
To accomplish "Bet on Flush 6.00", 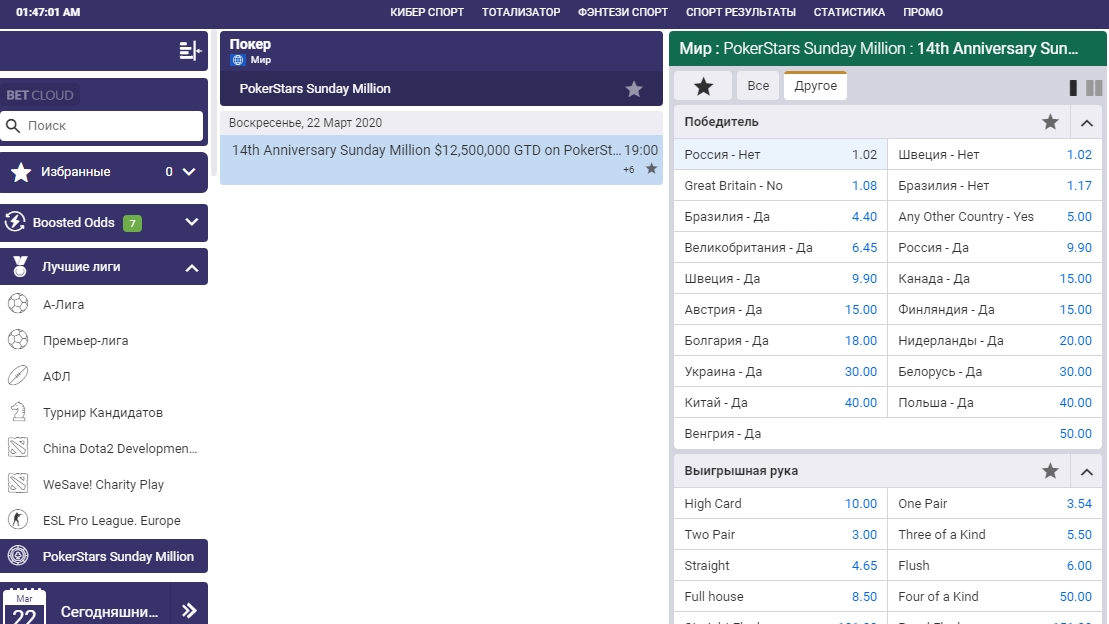I will pos(994,566).
